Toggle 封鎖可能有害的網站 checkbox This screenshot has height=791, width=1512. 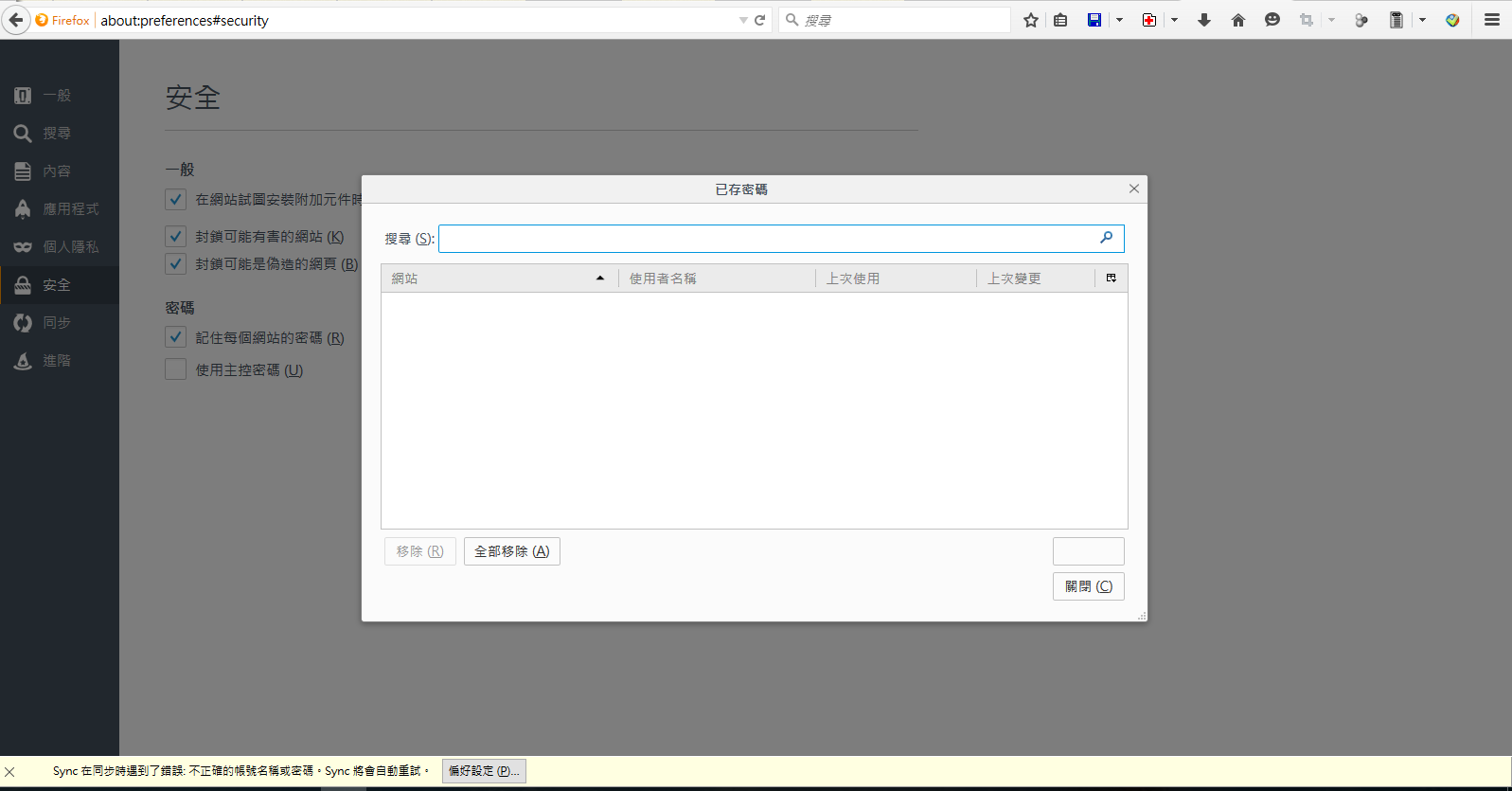click(x=175, y=236)
